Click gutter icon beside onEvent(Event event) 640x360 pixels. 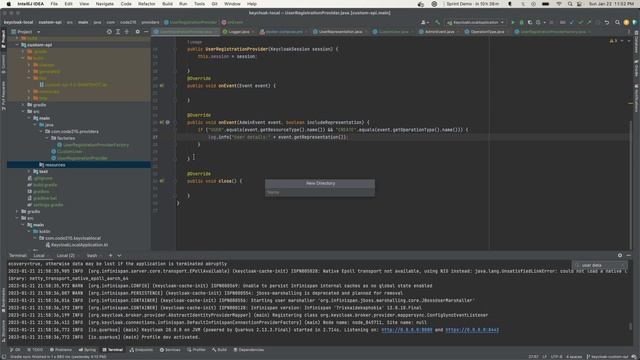pyautogui.click(x=162, y=86)
